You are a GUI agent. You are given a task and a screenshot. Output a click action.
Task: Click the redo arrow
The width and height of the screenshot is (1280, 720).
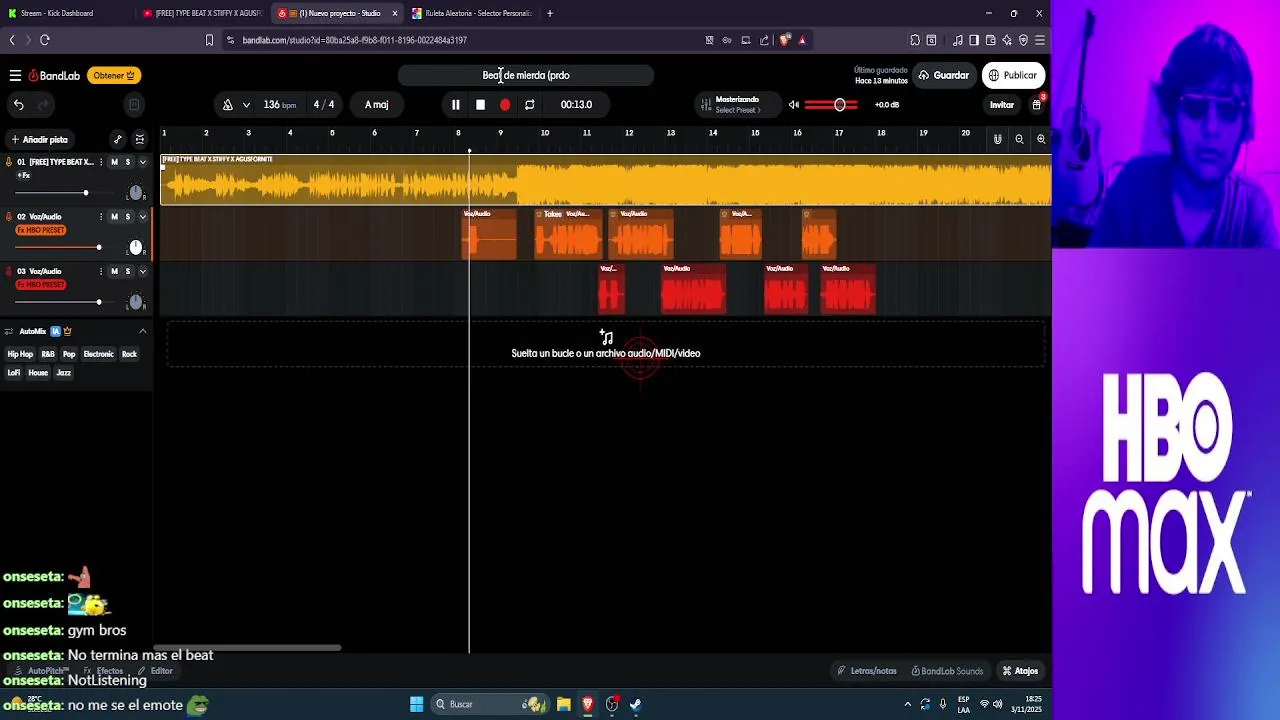point(43,104)
